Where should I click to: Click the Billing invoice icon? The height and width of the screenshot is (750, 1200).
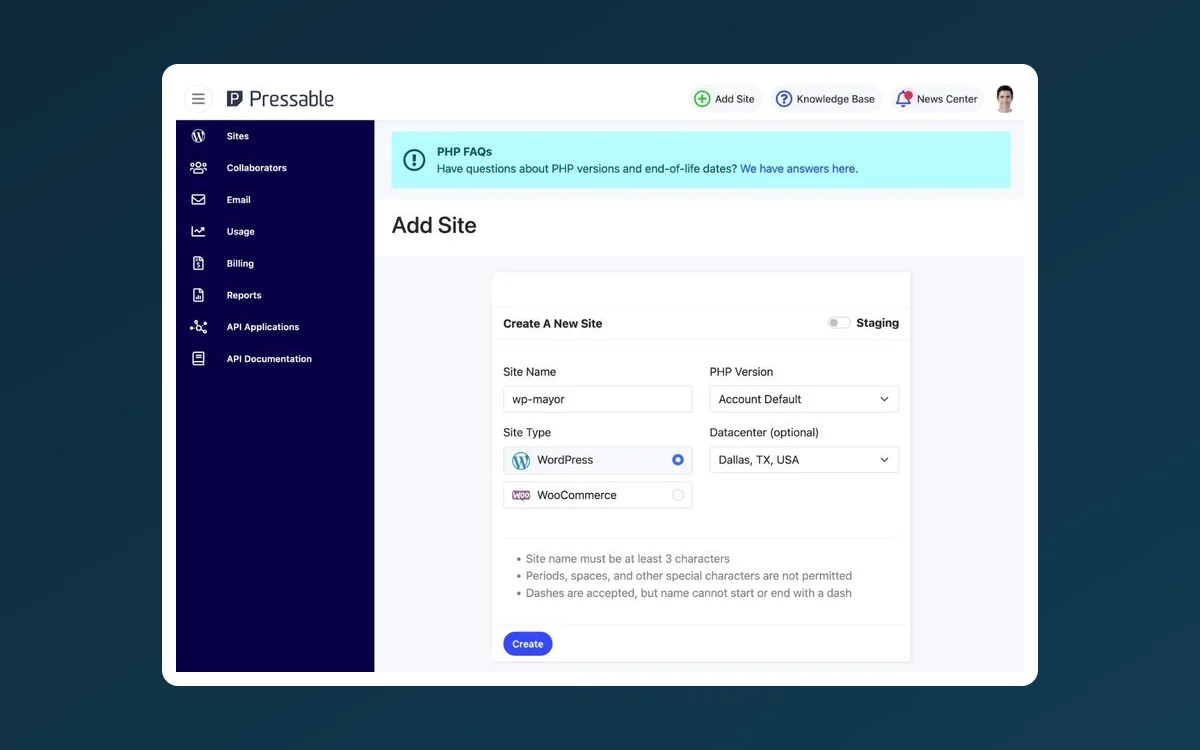pyautogui.click(x=198, y=264)
